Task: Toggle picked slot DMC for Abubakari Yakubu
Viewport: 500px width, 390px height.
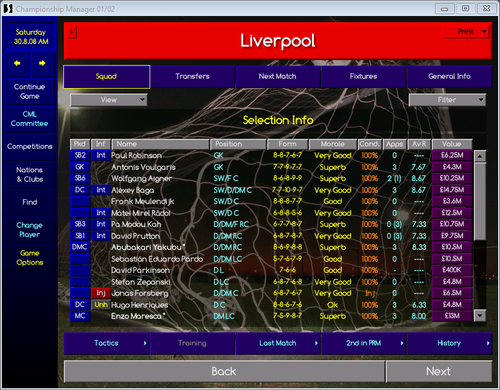Action: 80,247
